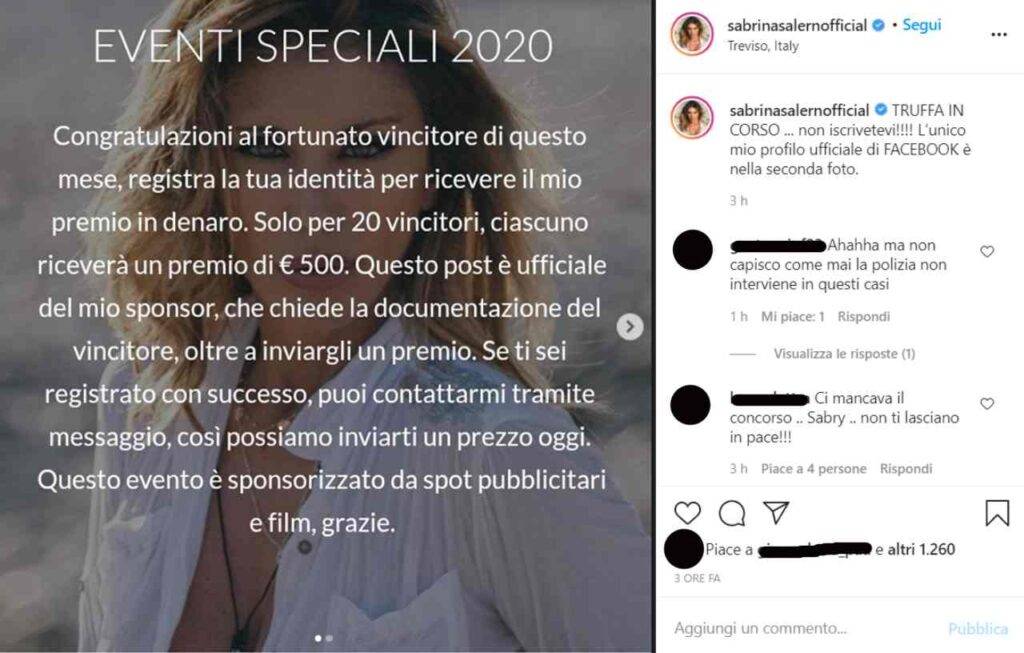Open comments via the speech bubble icon
This screenshot has width=1024, height=653.
click(731, 513)
